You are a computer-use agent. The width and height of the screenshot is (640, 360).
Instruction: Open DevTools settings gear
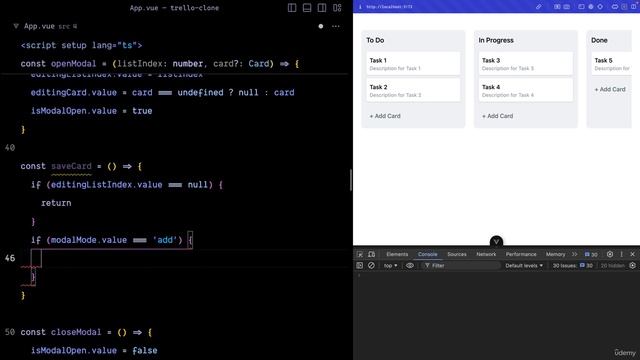610,254
